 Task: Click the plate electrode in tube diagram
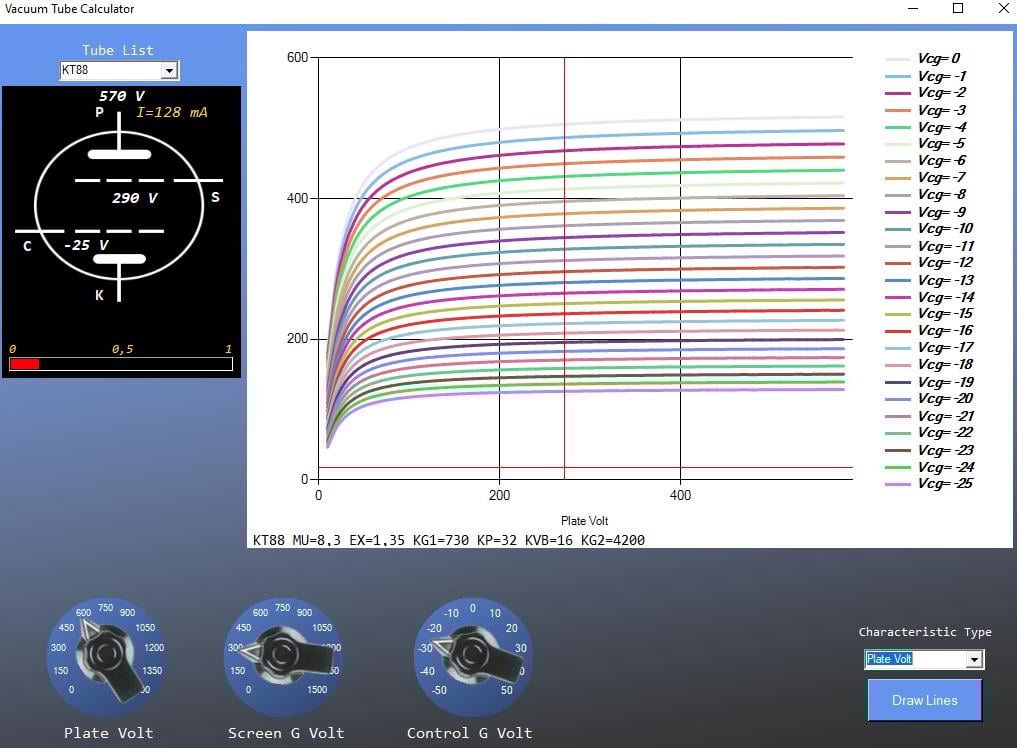point(119,154)
